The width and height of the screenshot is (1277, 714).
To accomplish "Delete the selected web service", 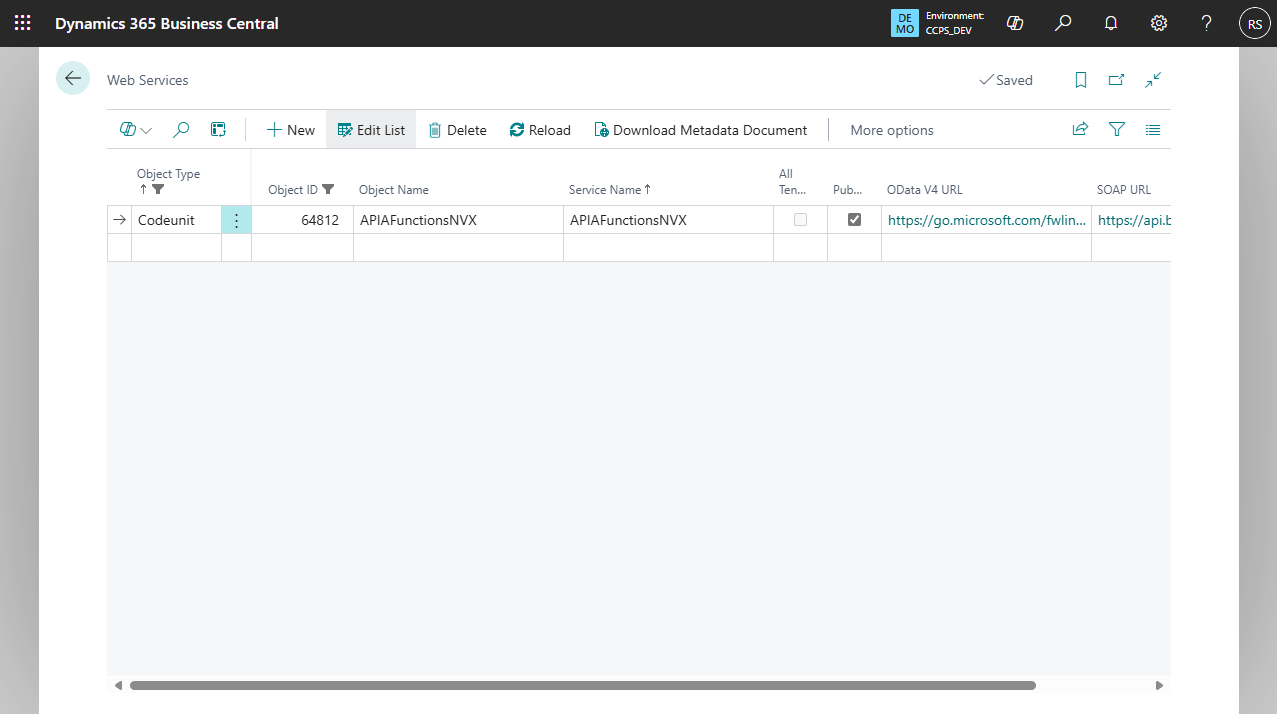I will 457,130.
